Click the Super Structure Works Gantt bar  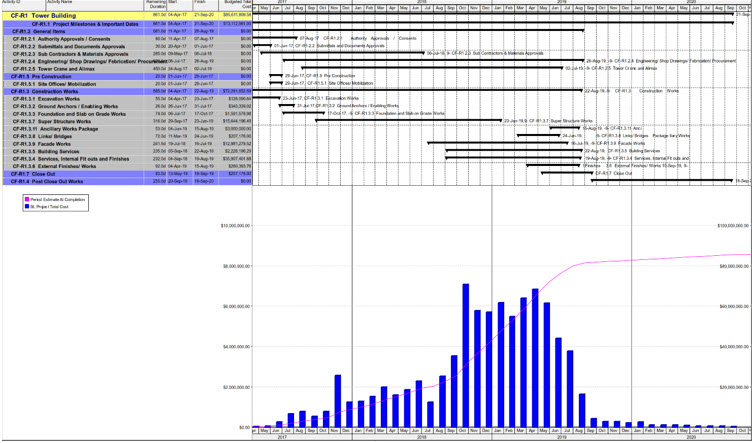(409, 121)
